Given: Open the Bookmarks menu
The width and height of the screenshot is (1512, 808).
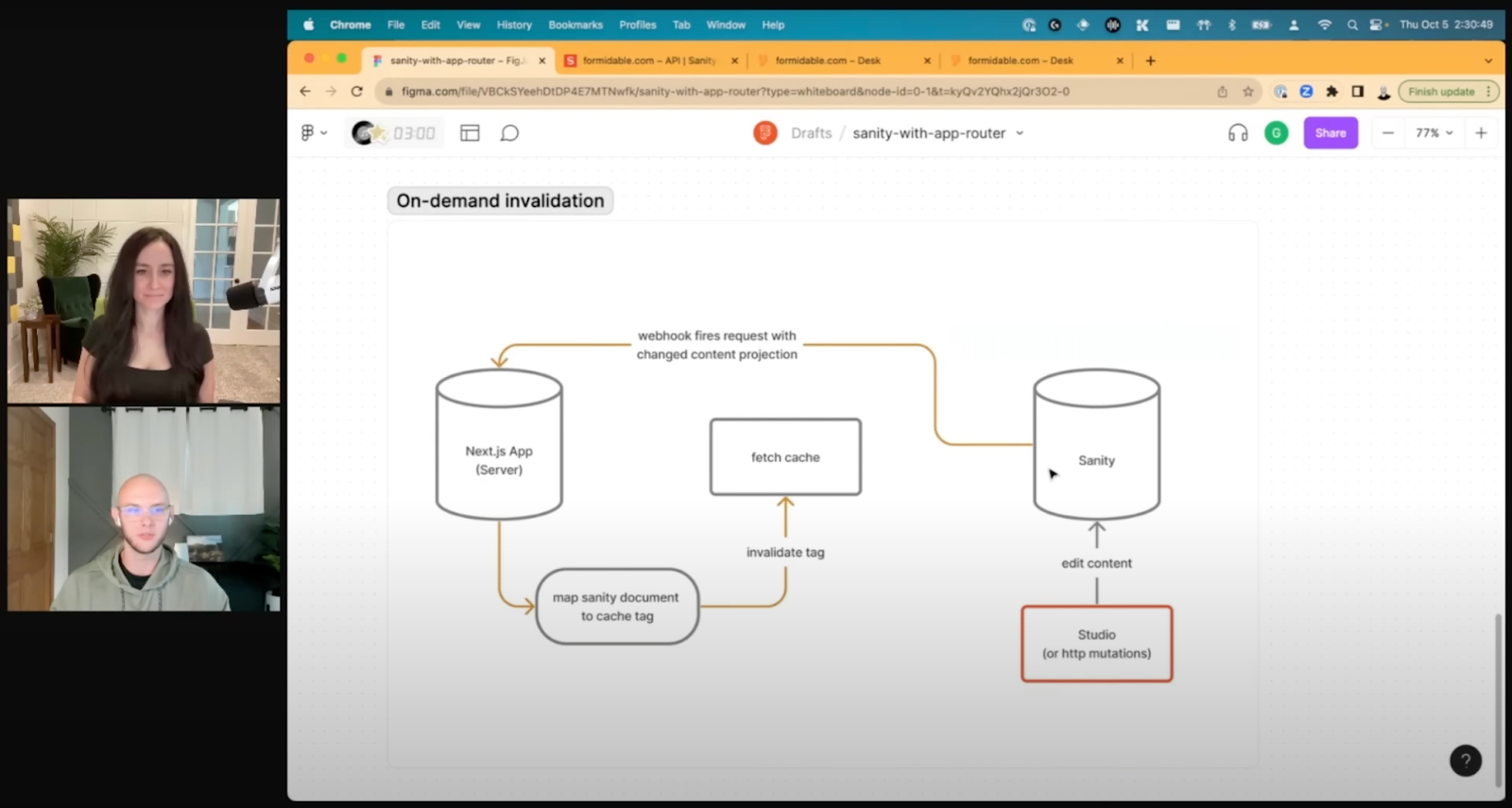Looking at the screenshot, I should pos(576,25).
